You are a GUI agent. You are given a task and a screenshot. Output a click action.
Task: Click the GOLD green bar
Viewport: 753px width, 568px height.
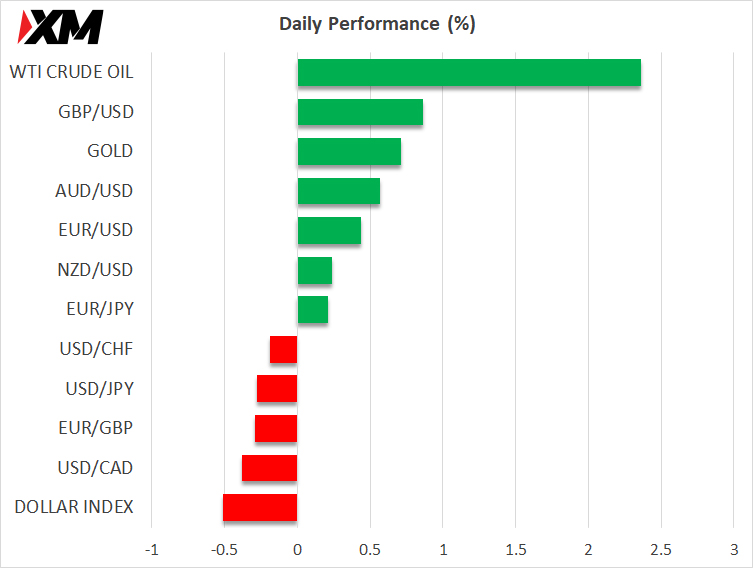(349, 151)
